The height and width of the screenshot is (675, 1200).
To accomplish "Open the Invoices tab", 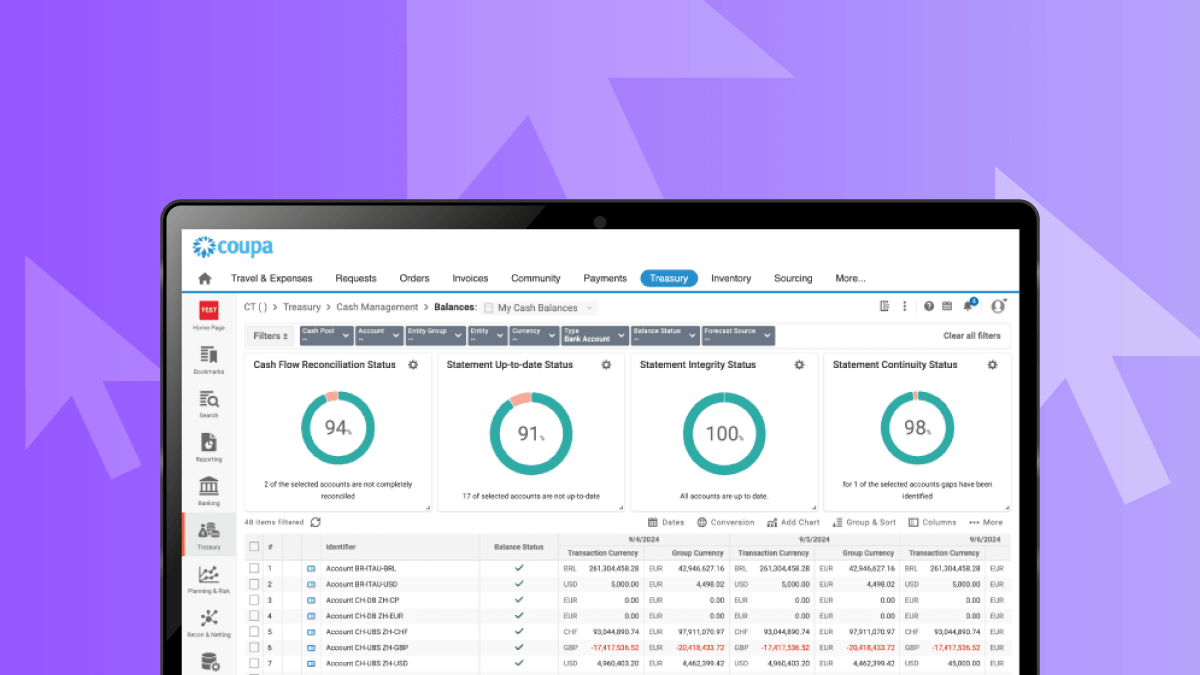I will pos(470,279).
